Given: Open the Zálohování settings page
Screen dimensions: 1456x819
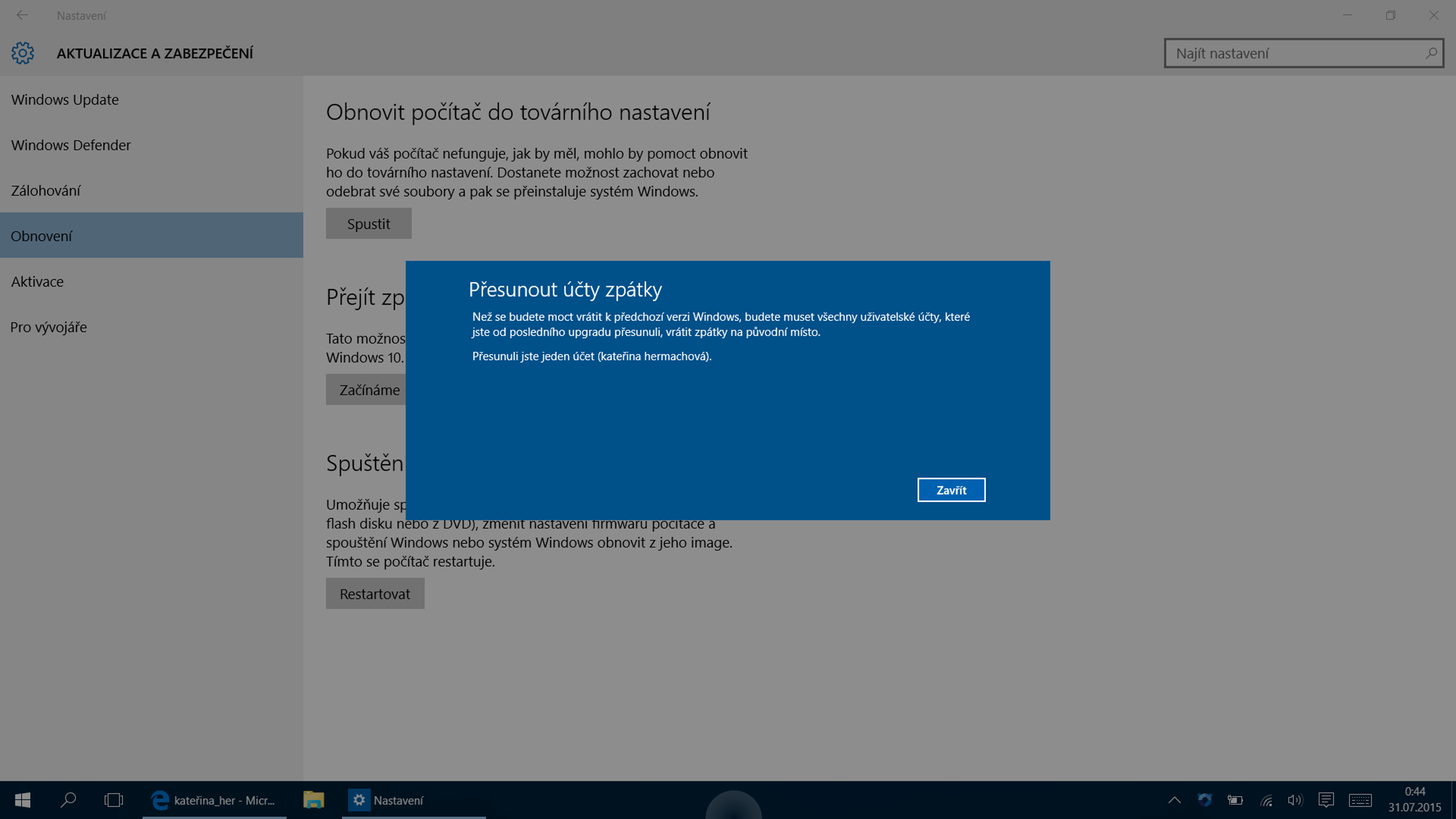Looking at the screenshot, I should [x=45, y=190].
